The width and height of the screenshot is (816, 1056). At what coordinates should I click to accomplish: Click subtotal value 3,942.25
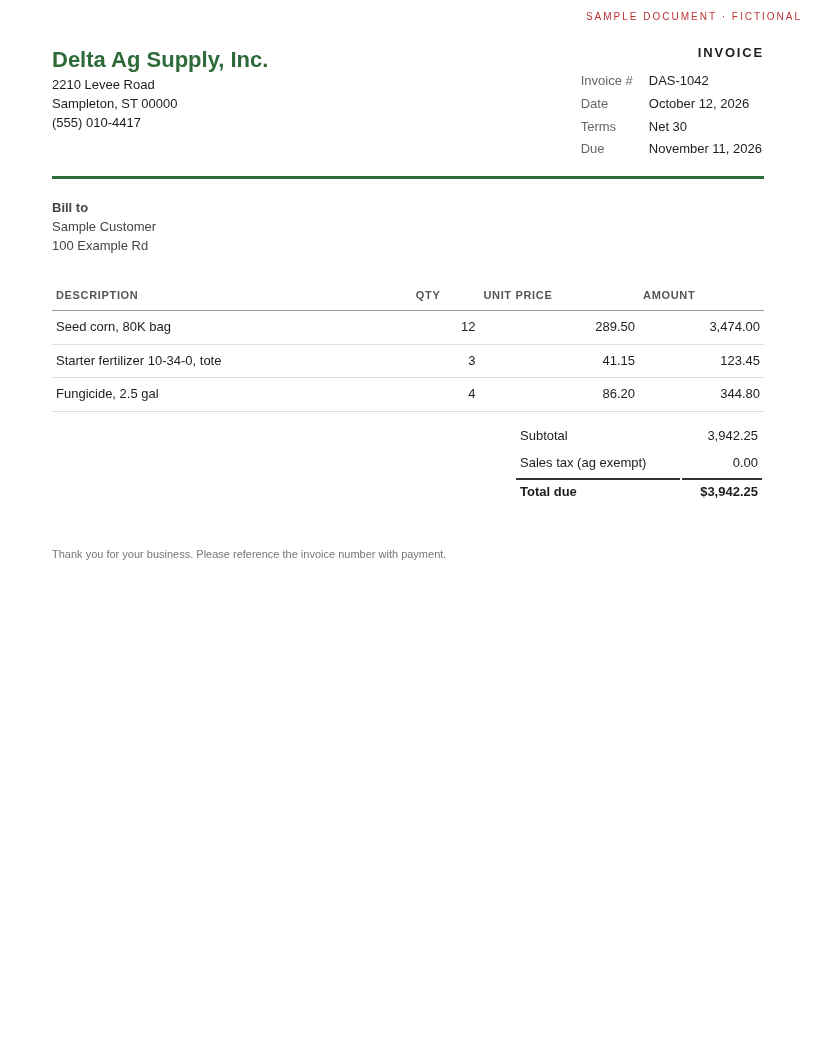(x=733, y=436)
